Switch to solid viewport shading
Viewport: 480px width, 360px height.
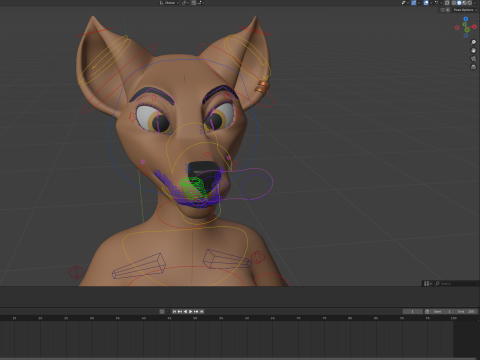point(459,3)
